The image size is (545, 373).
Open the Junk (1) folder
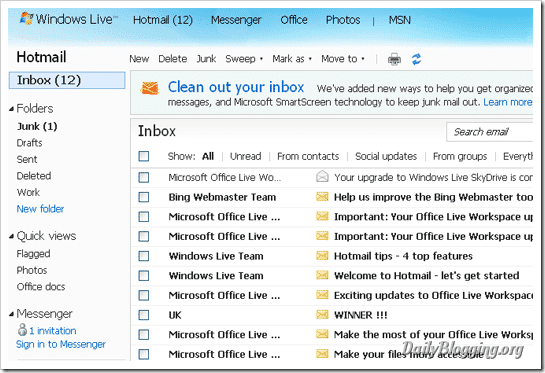(x=37, y=126)
